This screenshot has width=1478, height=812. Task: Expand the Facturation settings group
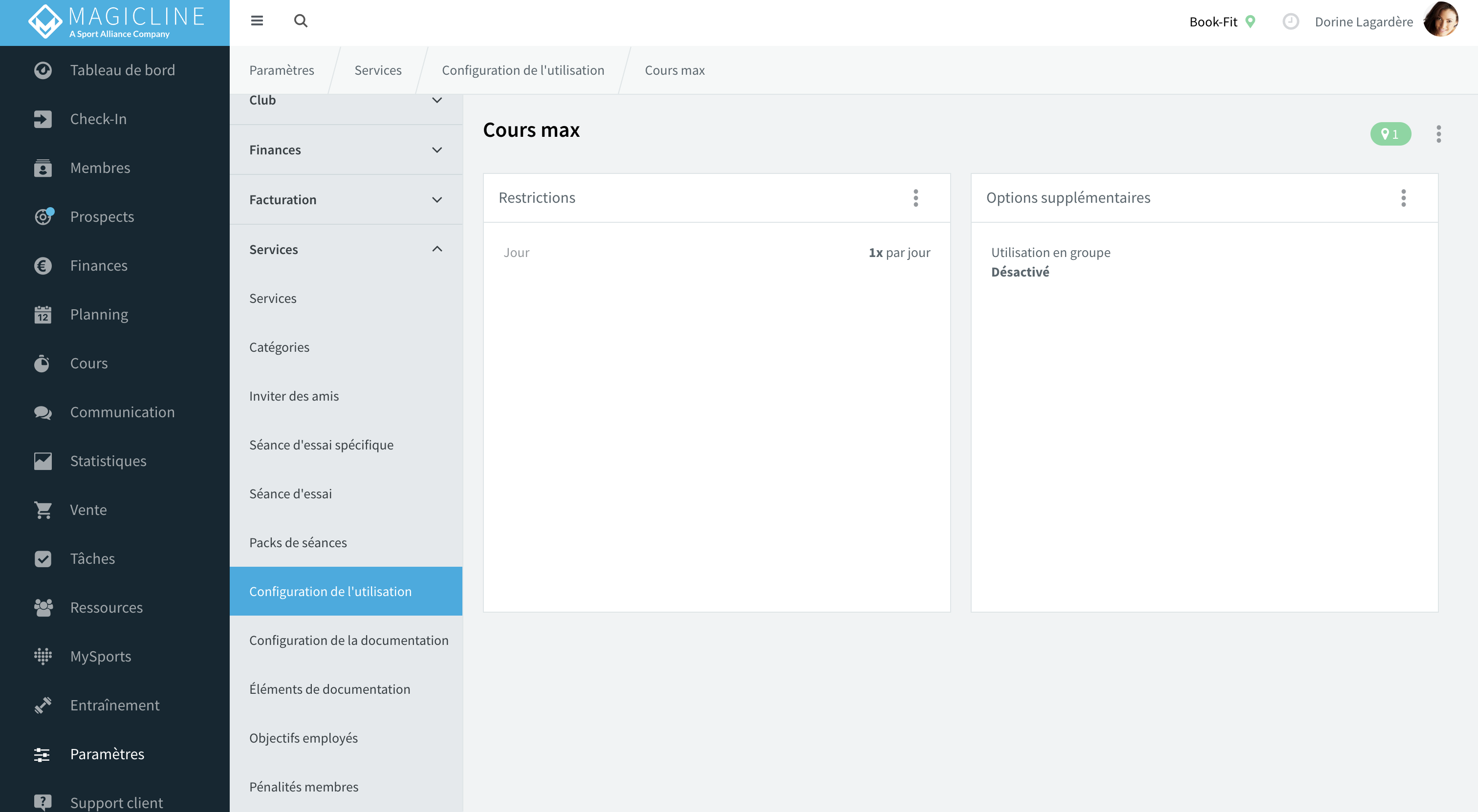point(346,199)
